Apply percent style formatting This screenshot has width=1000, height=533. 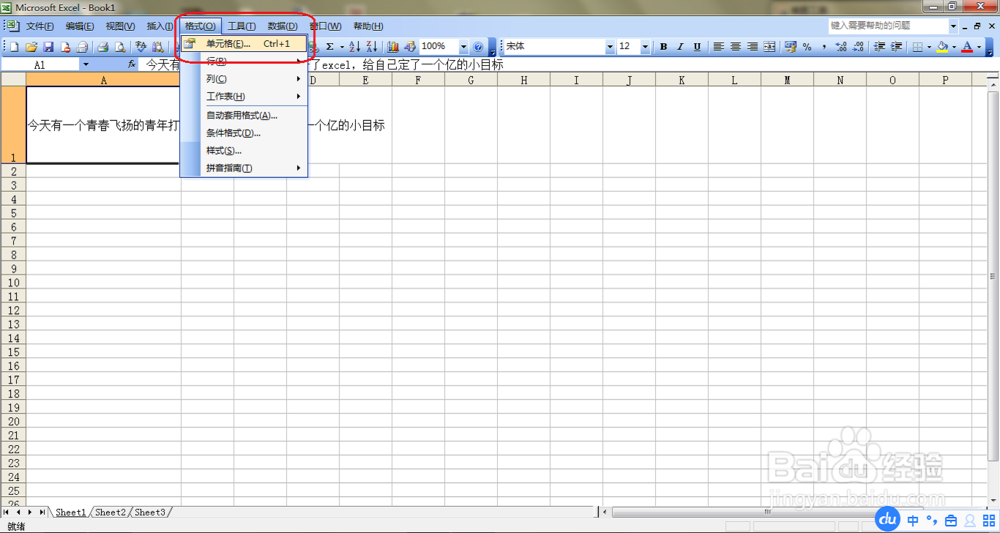click(807, 47)
